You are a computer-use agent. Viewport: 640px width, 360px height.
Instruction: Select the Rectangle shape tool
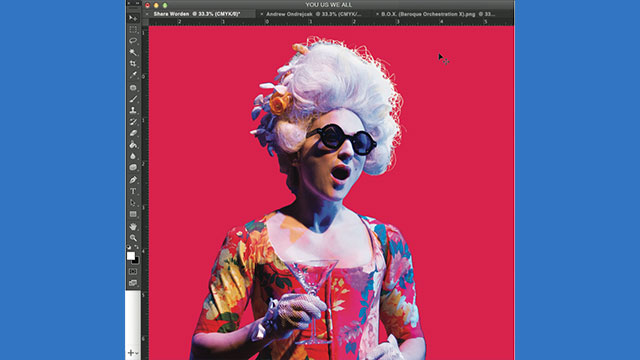tap(133, 214)
